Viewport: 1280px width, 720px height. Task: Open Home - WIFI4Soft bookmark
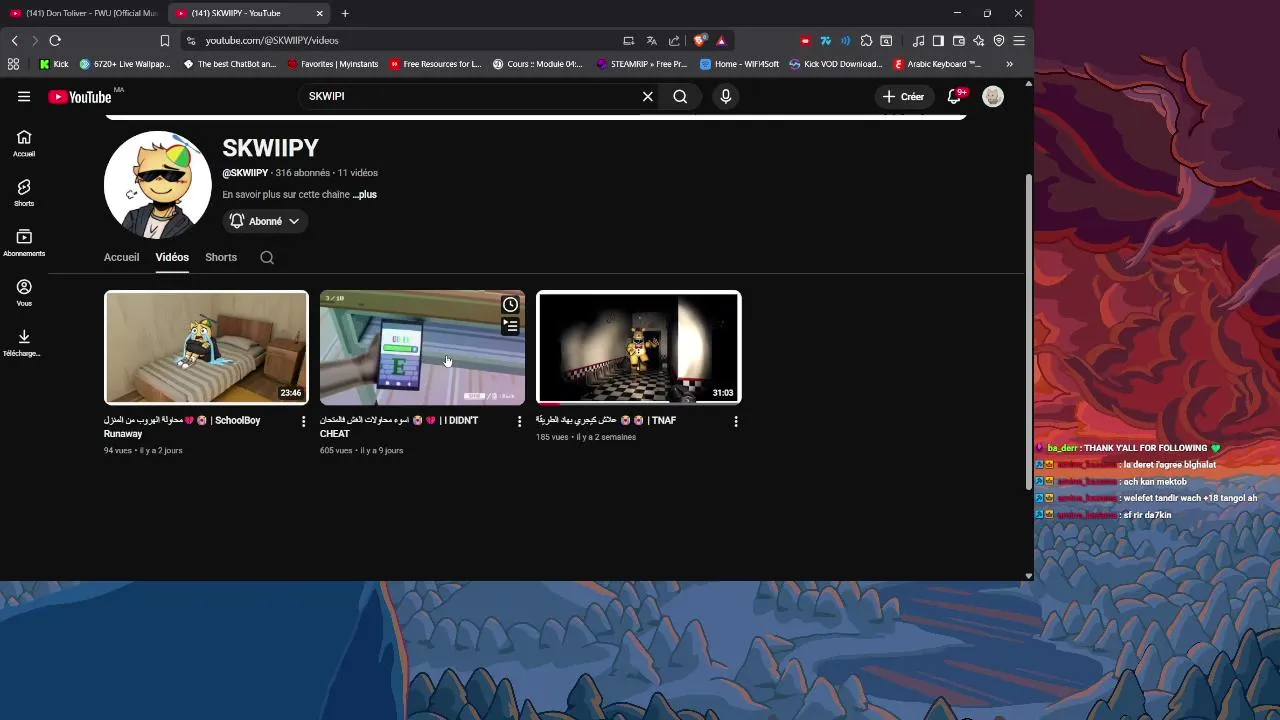pos(740,64)
